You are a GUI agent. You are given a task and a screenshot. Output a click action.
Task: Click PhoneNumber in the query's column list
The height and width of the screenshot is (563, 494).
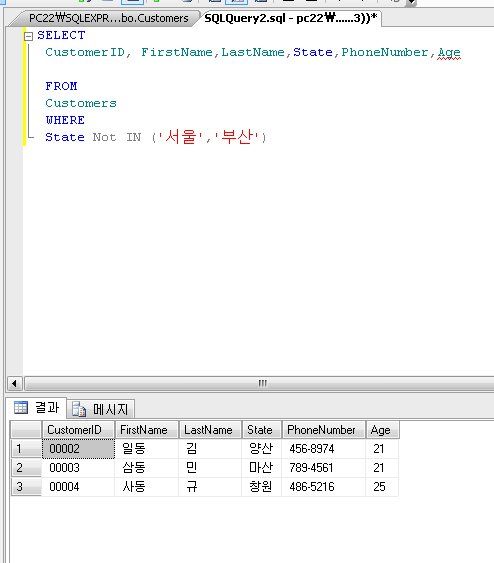pos(385,52)
